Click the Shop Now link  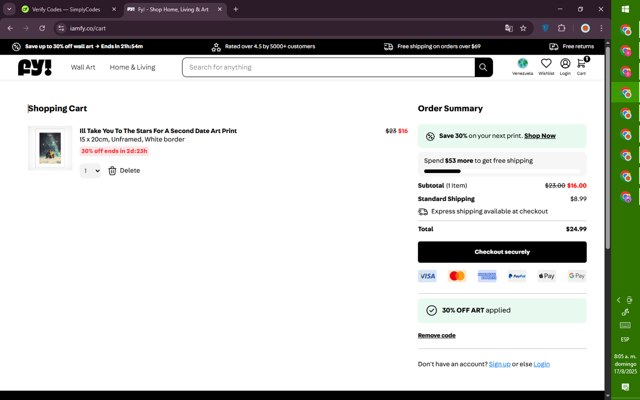540,136
